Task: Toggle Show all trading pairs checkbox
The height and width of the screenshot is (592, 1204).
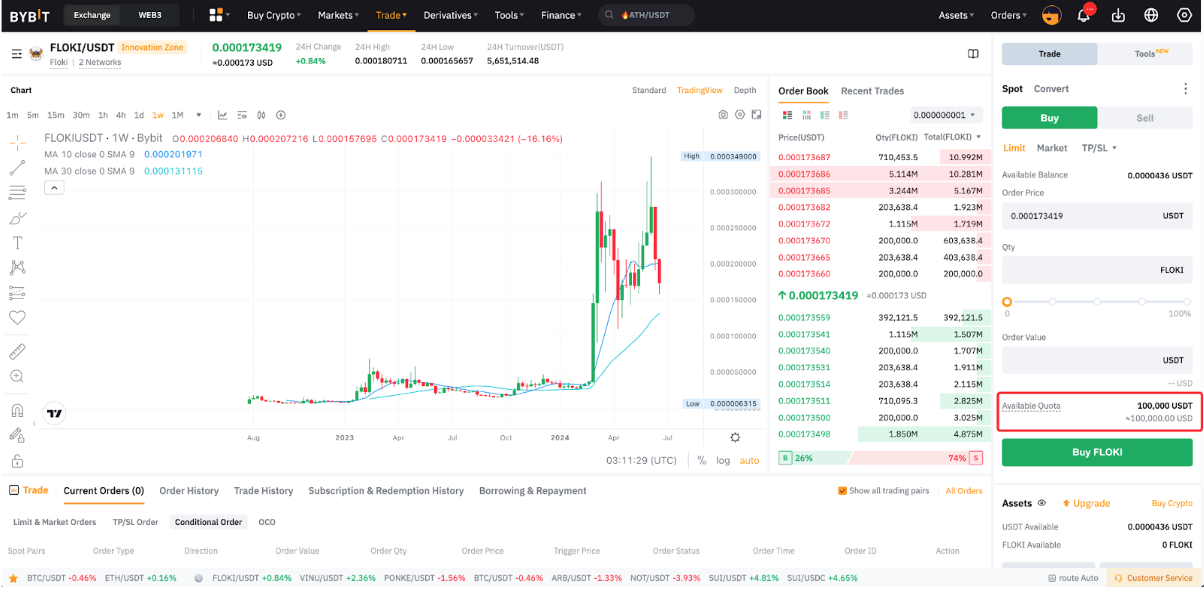Action: tap(843, 491)
